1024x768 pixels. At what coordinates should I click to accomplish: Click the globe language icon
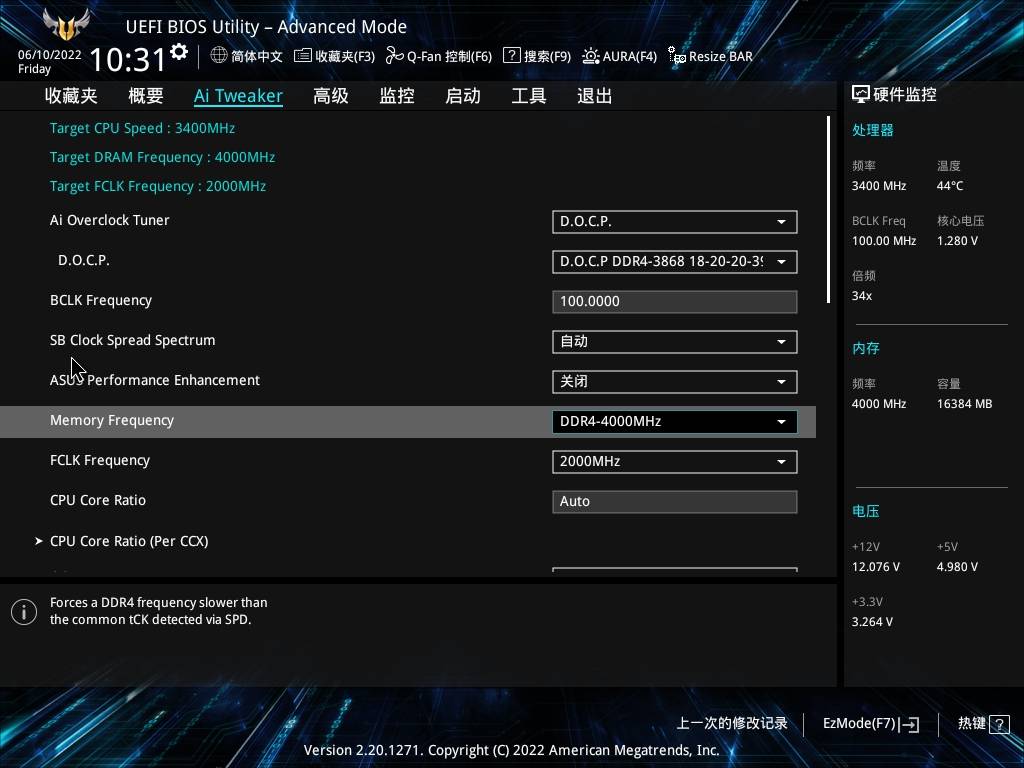pos(219,56)
